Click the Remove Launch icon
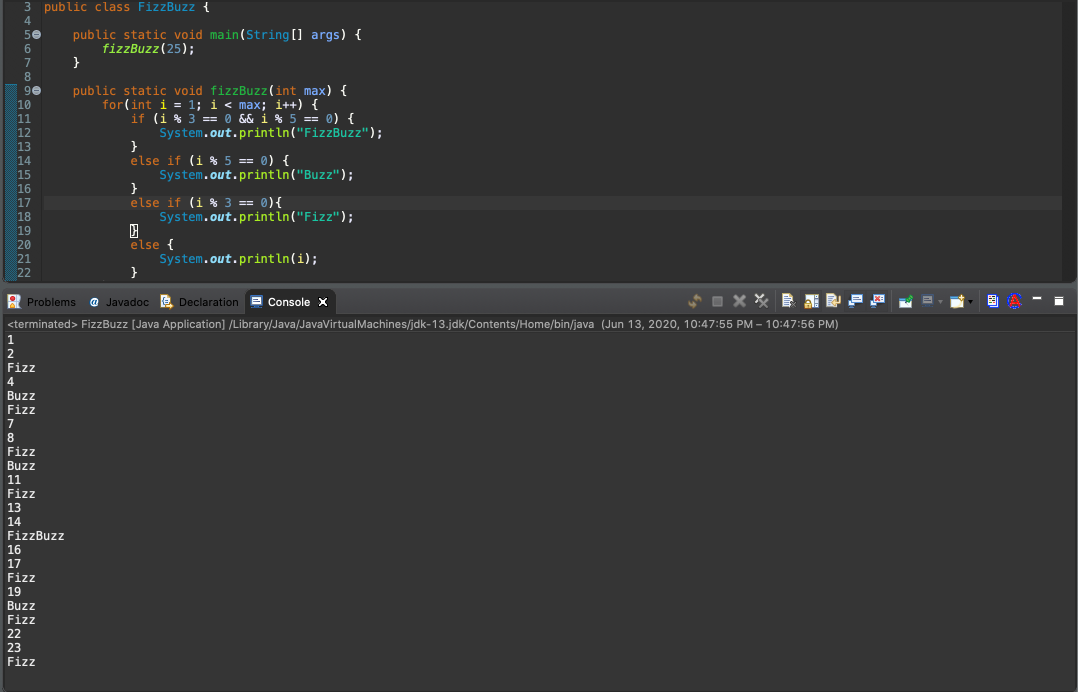Image resolution: width=1084 pixels, height=692 pixels. (737, 301)
